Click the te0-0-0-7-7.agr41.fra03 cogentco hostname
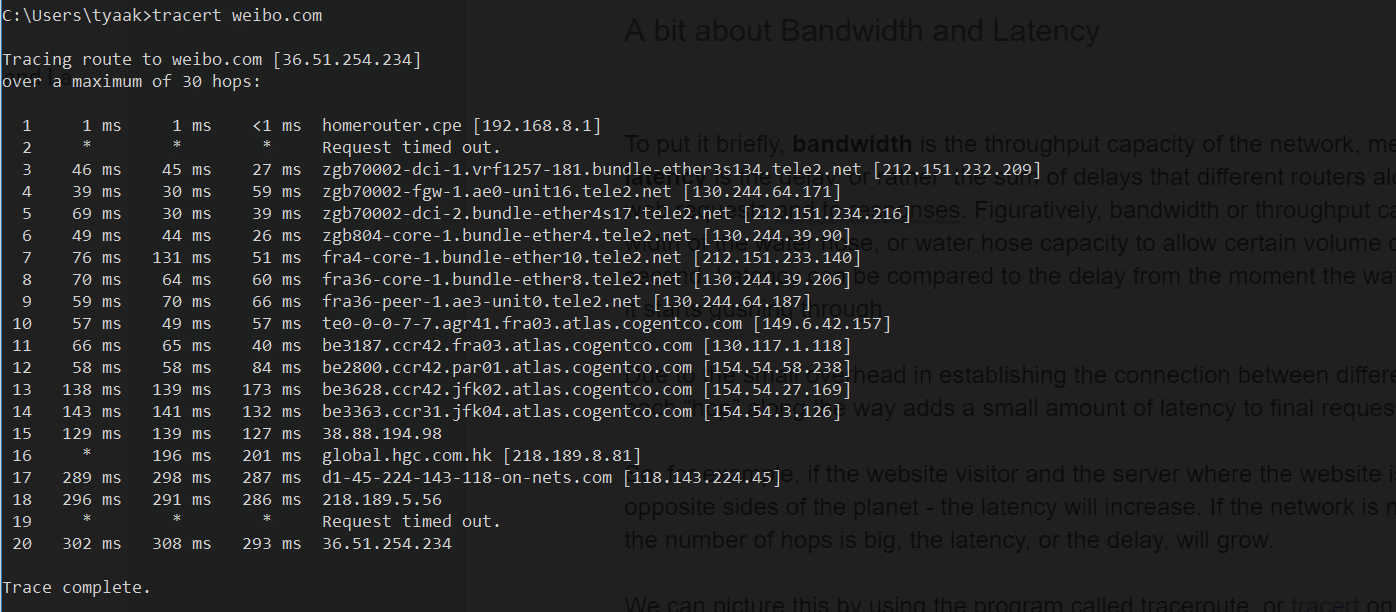 click(x=532, y=324)
